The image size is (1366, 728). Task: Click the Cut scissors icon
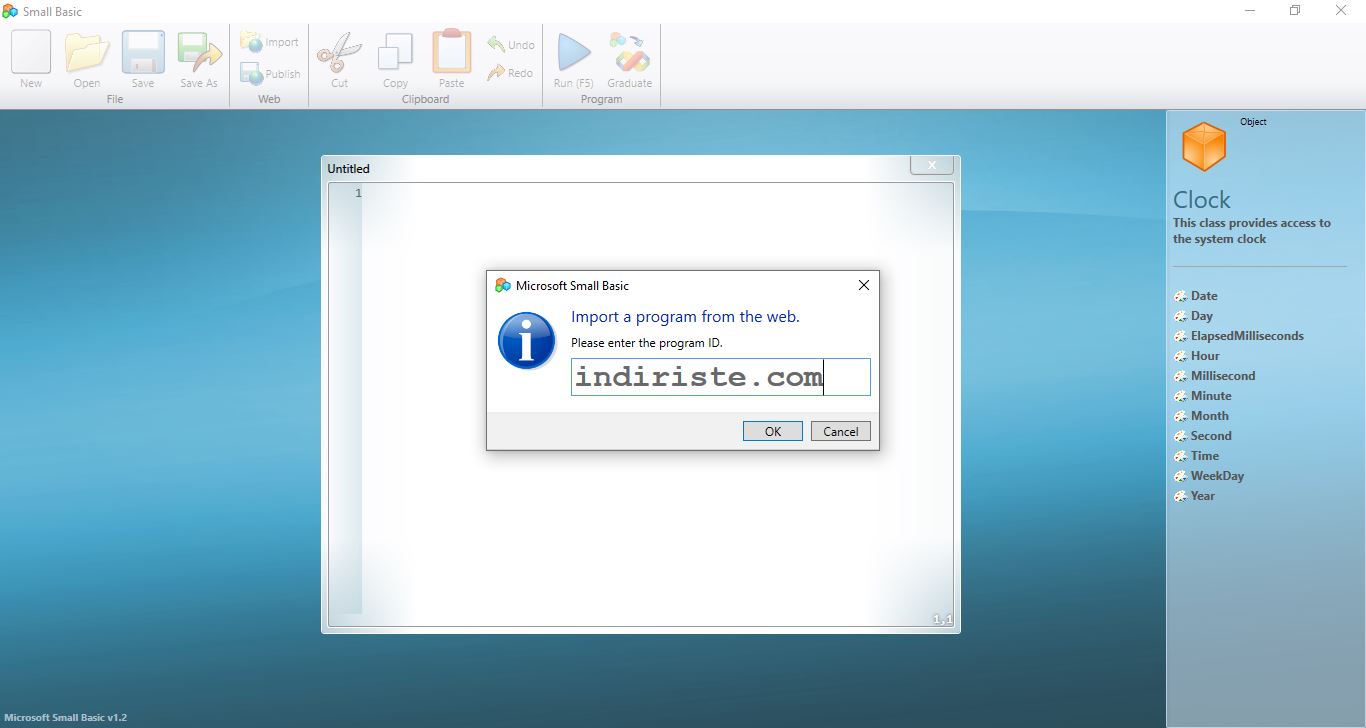pyautogui.click(x=339, y=52)
